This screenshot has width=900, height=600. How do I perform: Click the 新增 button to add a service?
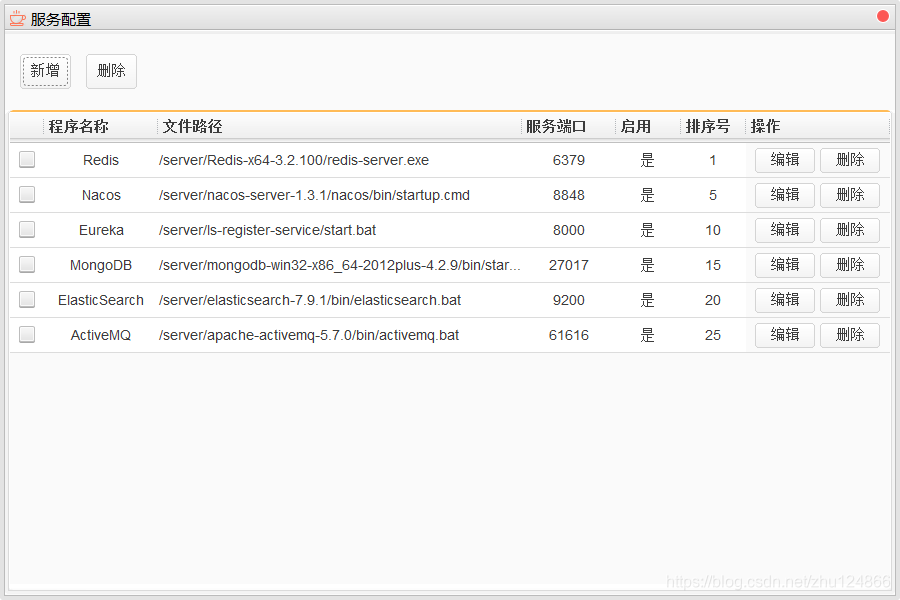pos(45,71)
